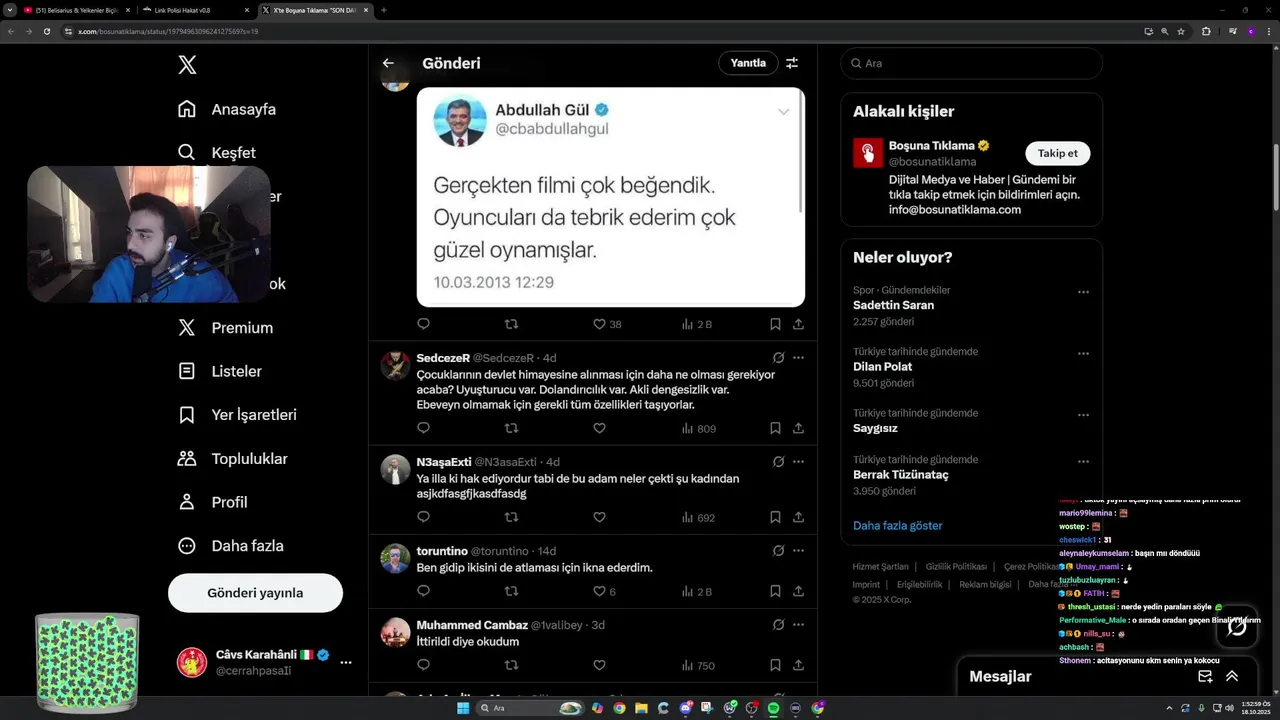Open Yer İşaretleri bookmarks
1280x720 pixels.
(237, 415)
